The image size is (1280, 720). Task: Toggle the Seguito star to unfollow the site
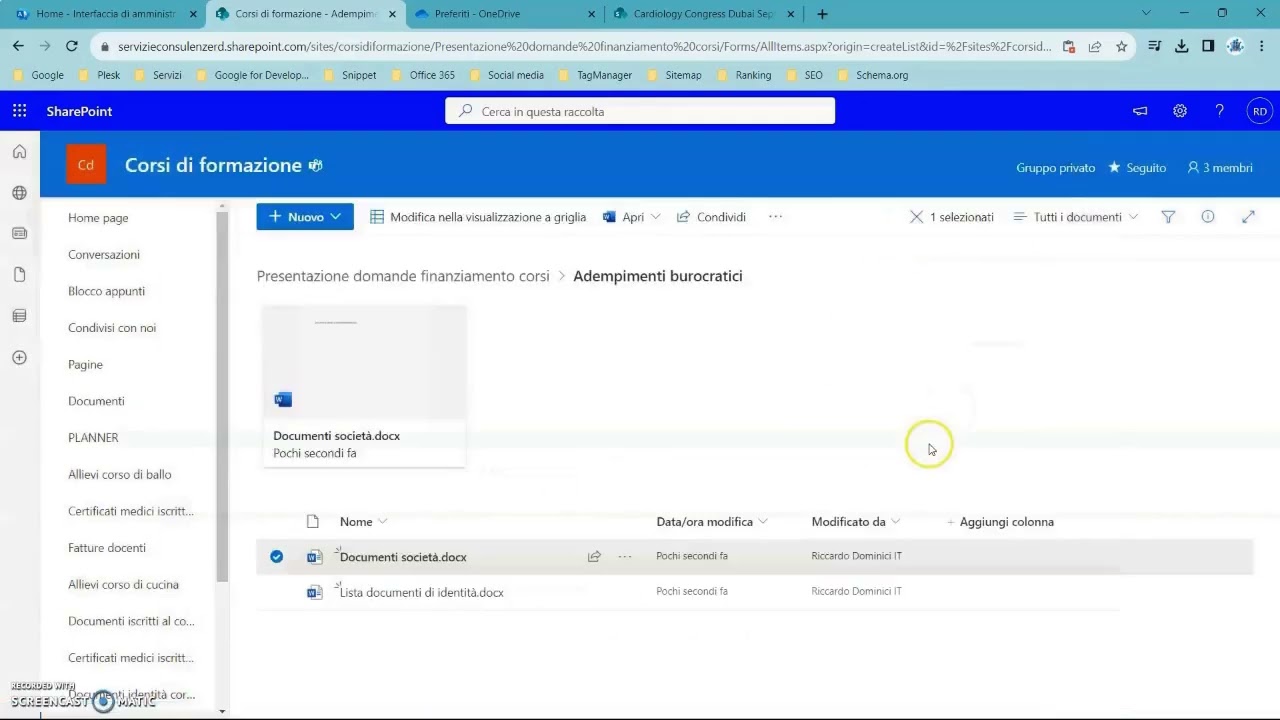coord(1115,167)
